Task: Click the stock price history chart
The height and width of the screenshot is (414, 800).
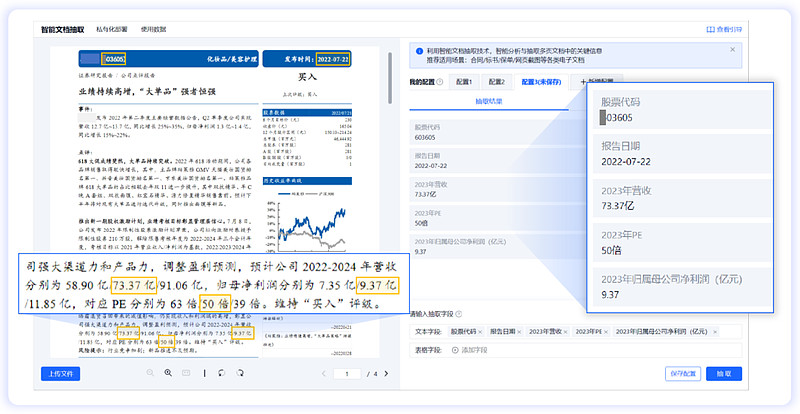Action: point(307,222)
